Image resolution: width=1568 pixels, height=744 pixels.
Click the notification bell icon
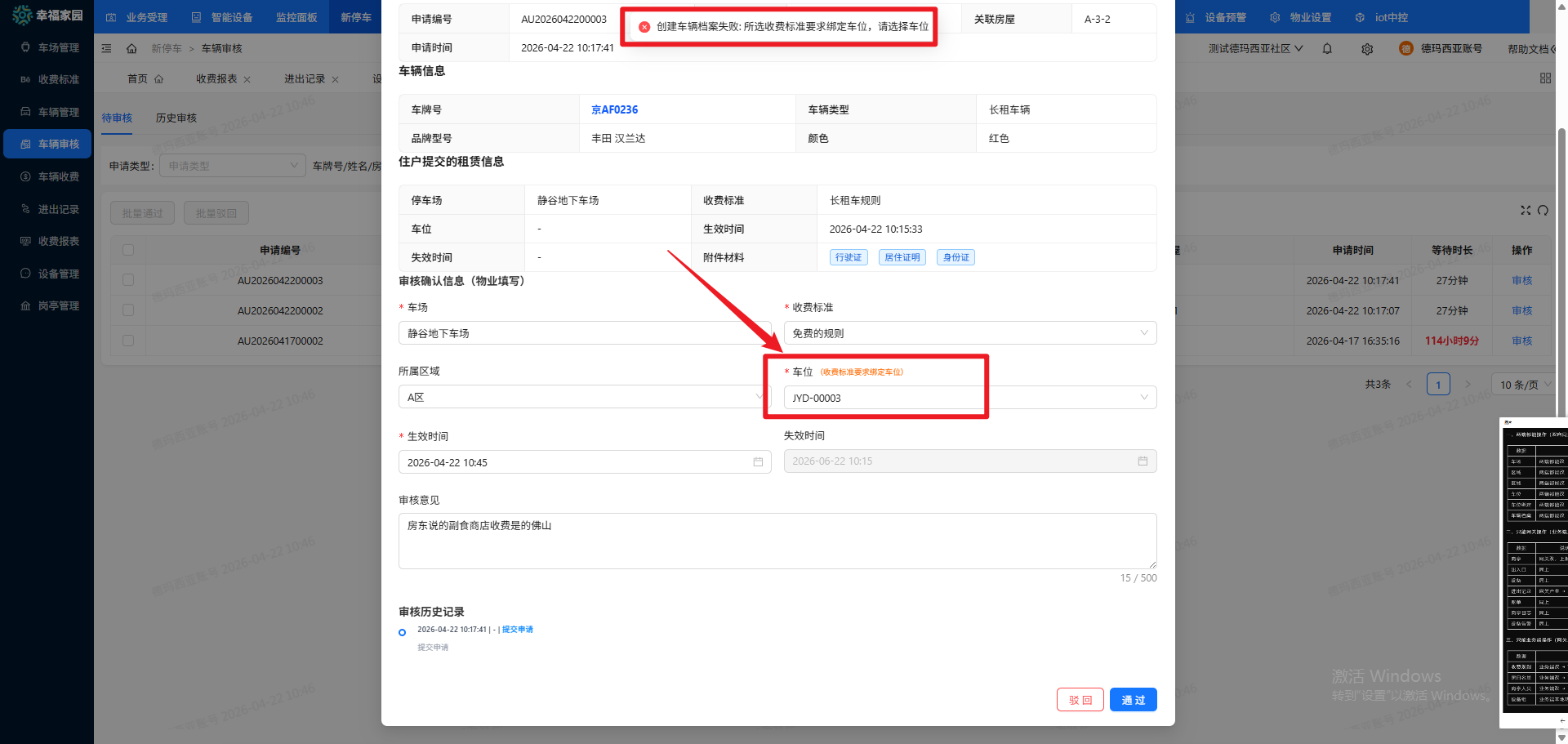(x=1327, y=49)
